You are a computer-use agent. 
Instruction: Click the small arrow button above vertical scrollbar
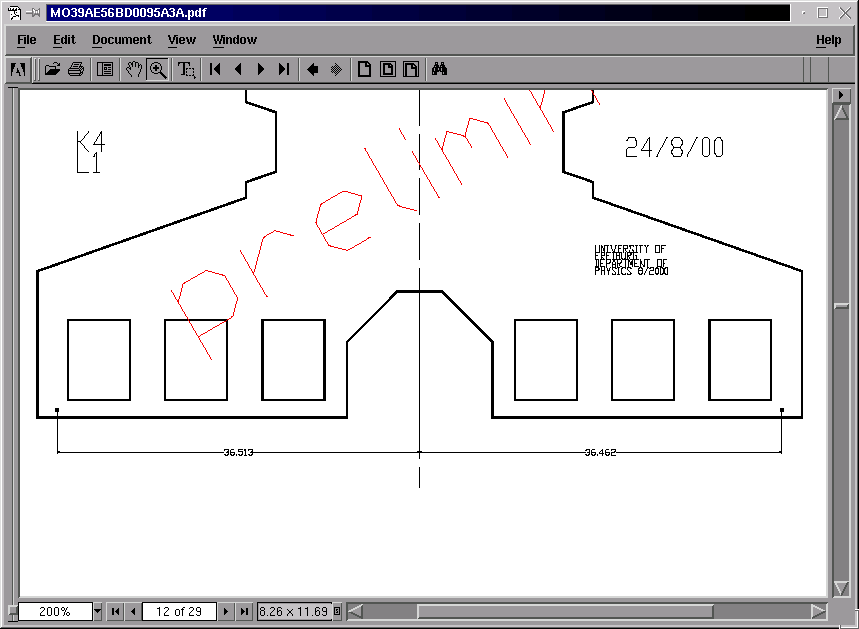(841, 95)
